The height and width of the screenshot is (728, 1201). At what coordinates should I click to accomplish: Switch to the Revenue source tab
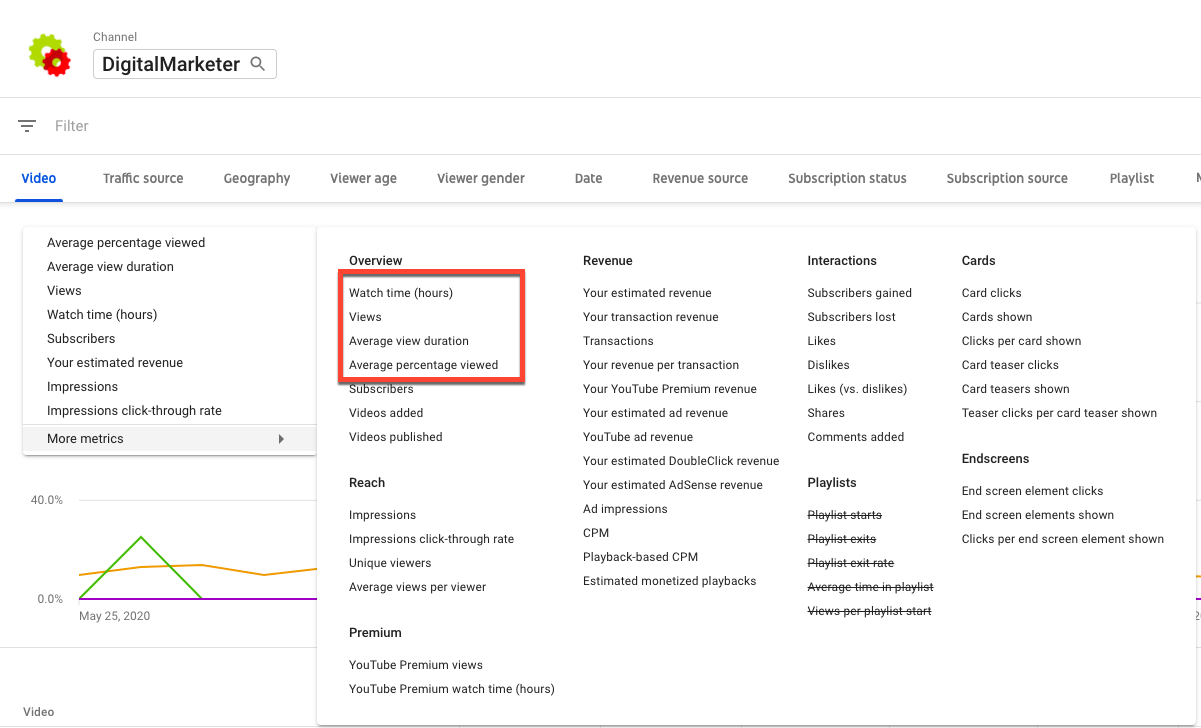point(700,178)
